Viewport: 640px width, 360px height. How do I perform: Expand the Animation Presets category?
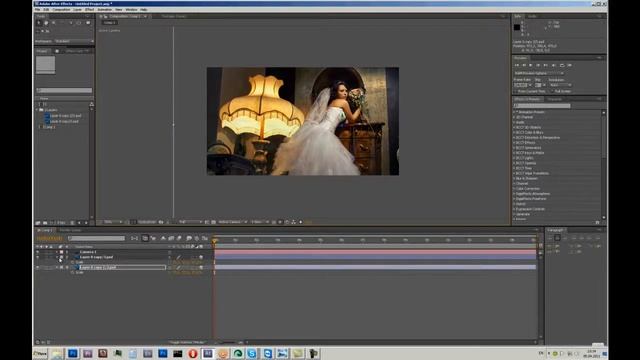tap(514, 112)
